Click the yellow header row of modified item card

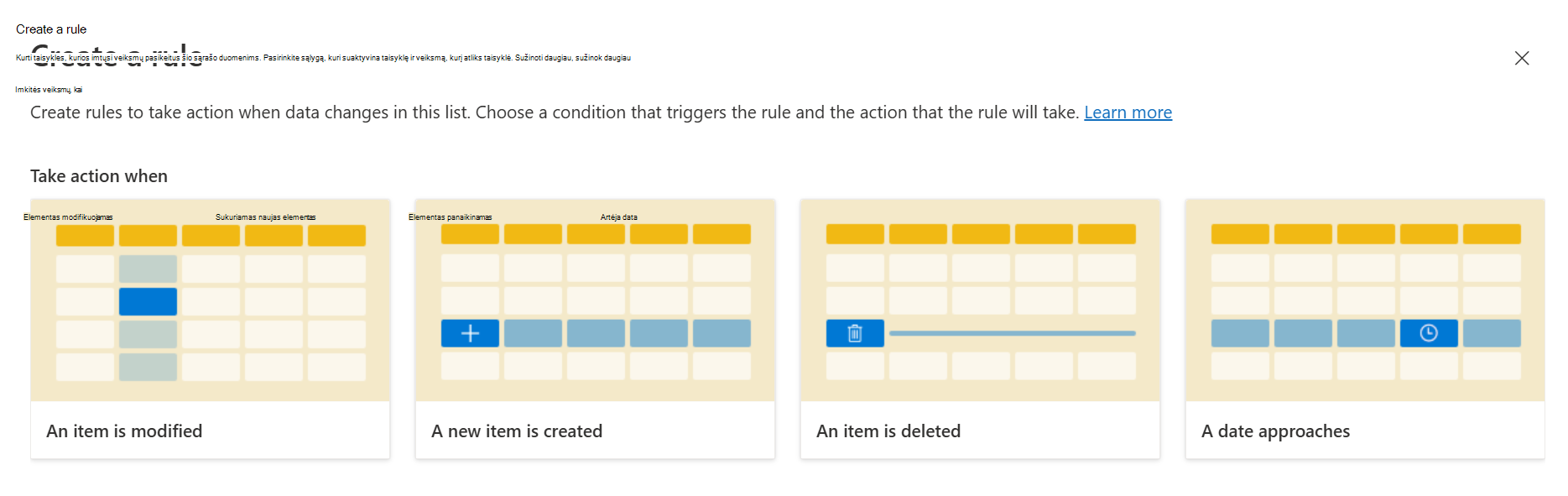[211, 235]
